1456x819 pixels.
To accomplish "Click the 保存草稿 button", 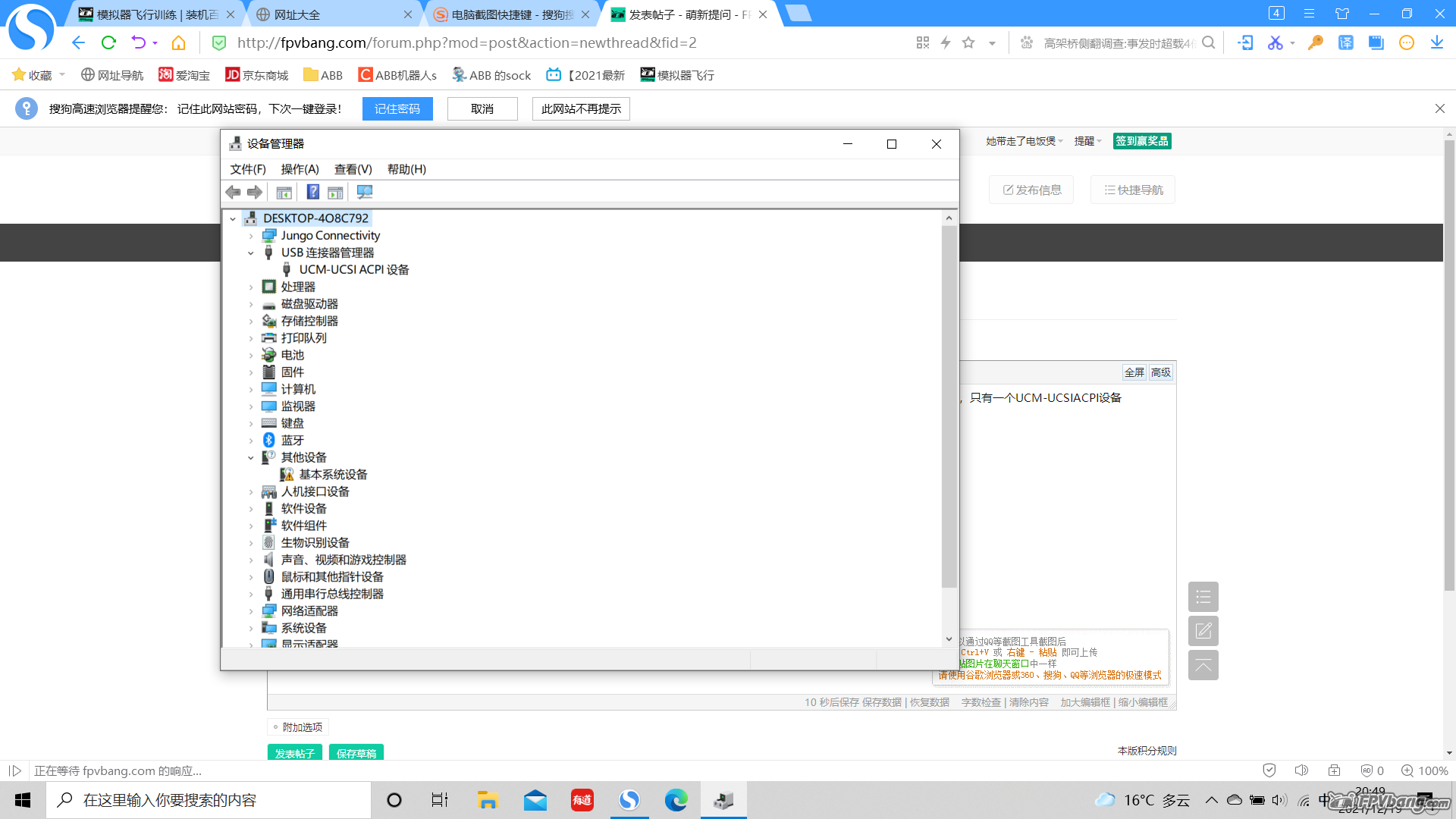I will [x=356, y=752].
